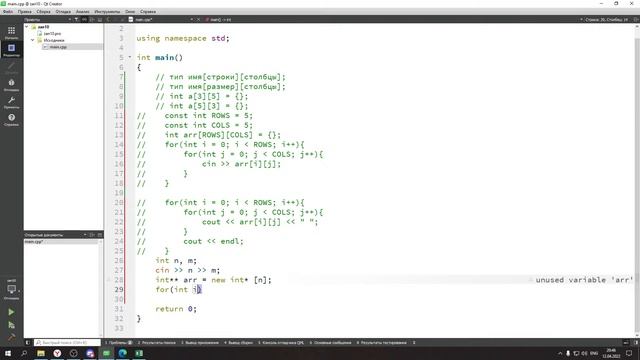Open the Справка menu
This screenshot has height=360, width=640.
click(x=148, y=11)
